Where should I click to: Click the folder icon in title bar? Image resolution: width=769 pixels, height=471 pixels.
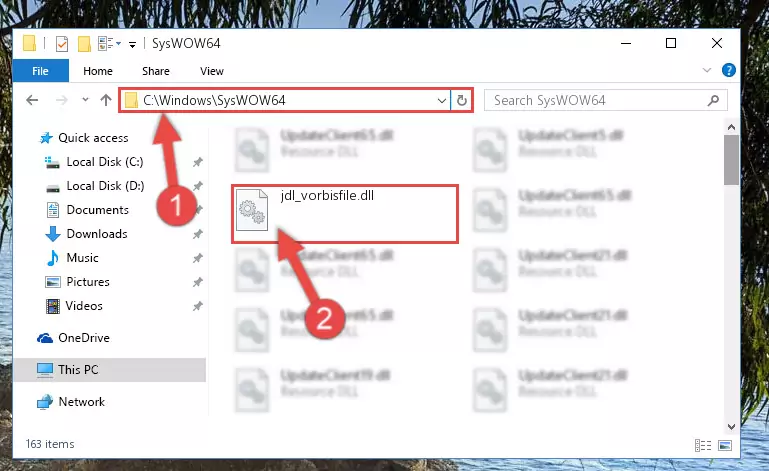pos(29,43)
